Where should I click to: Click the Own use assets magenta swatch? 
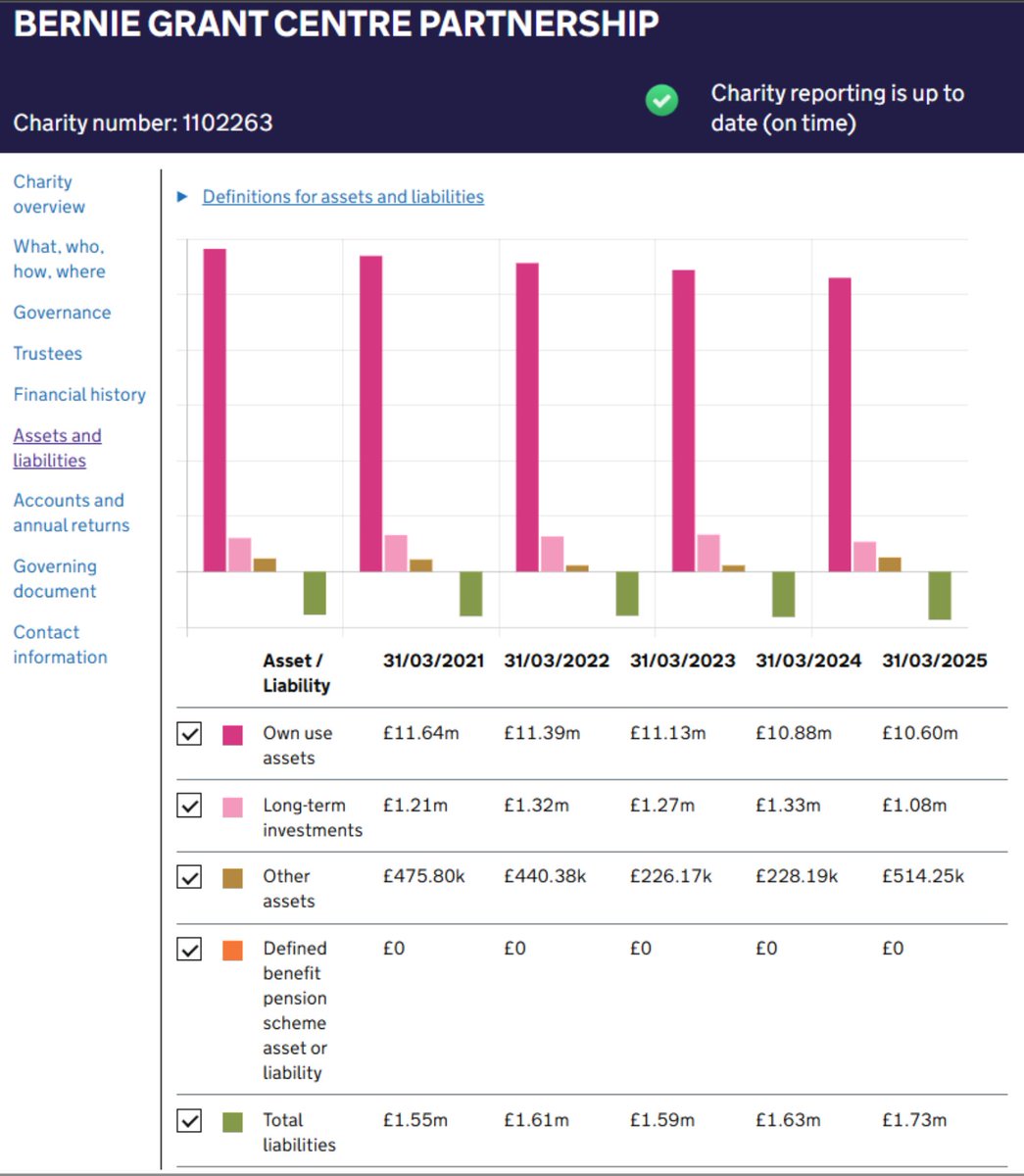click(x=232, y=735)
